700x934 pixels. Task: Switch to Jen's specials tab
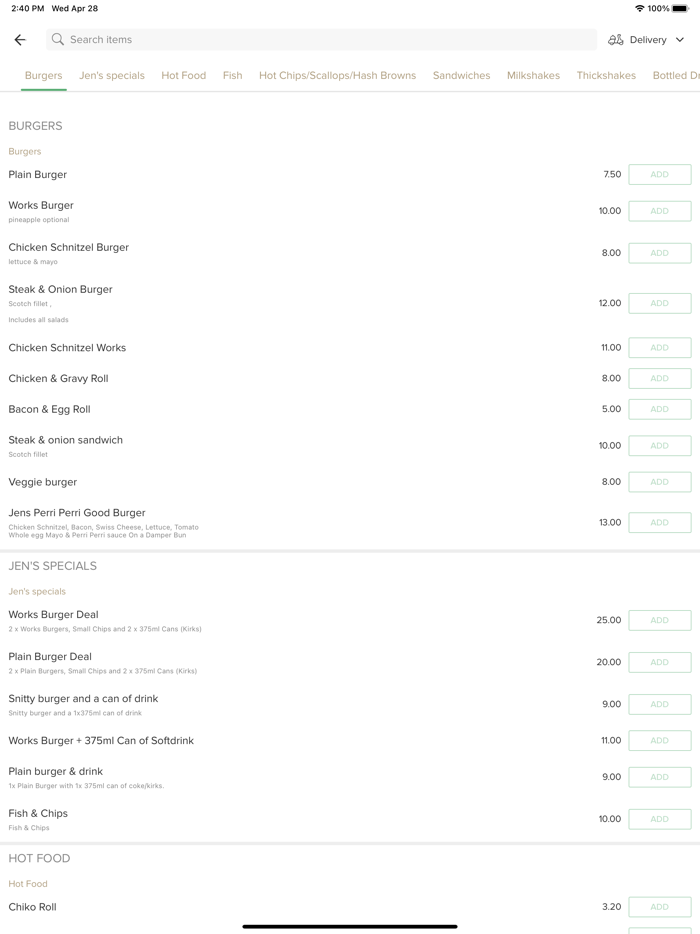112,76
